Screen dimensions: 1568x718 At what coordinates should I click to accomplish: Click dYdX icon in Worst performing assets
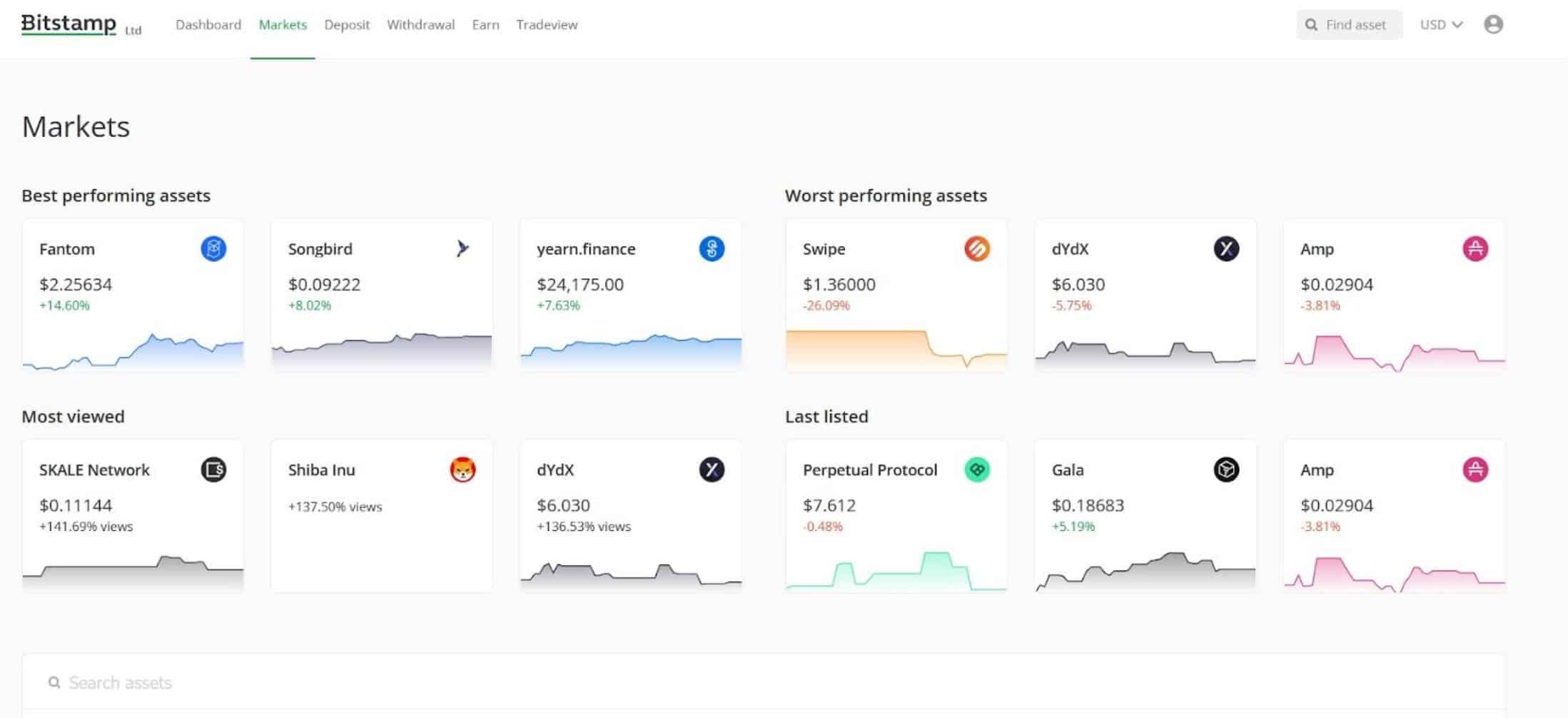(x=1226, y=248)
